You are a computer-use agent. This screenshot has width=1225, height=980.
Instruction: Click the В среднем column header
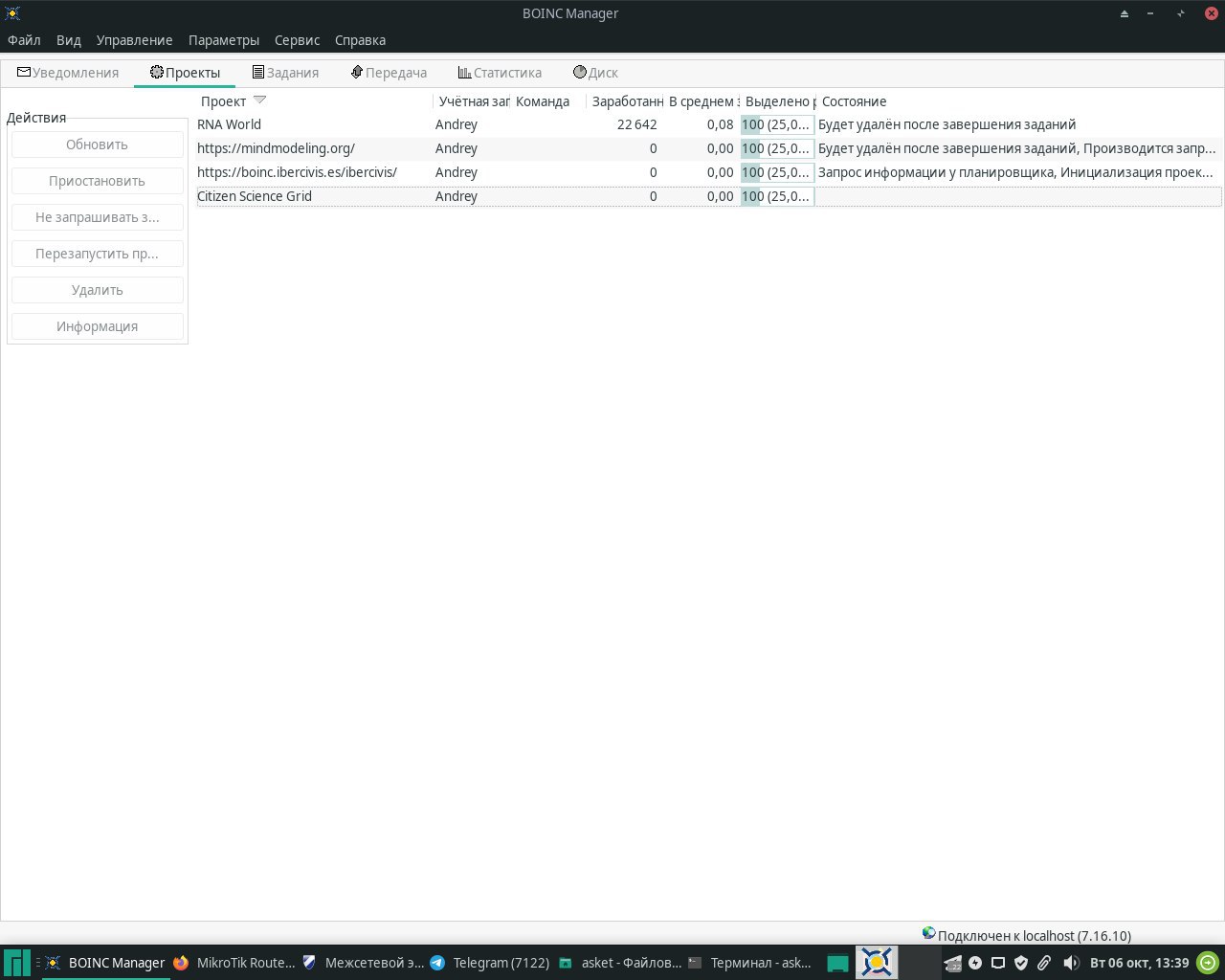[x=702, y=101]
